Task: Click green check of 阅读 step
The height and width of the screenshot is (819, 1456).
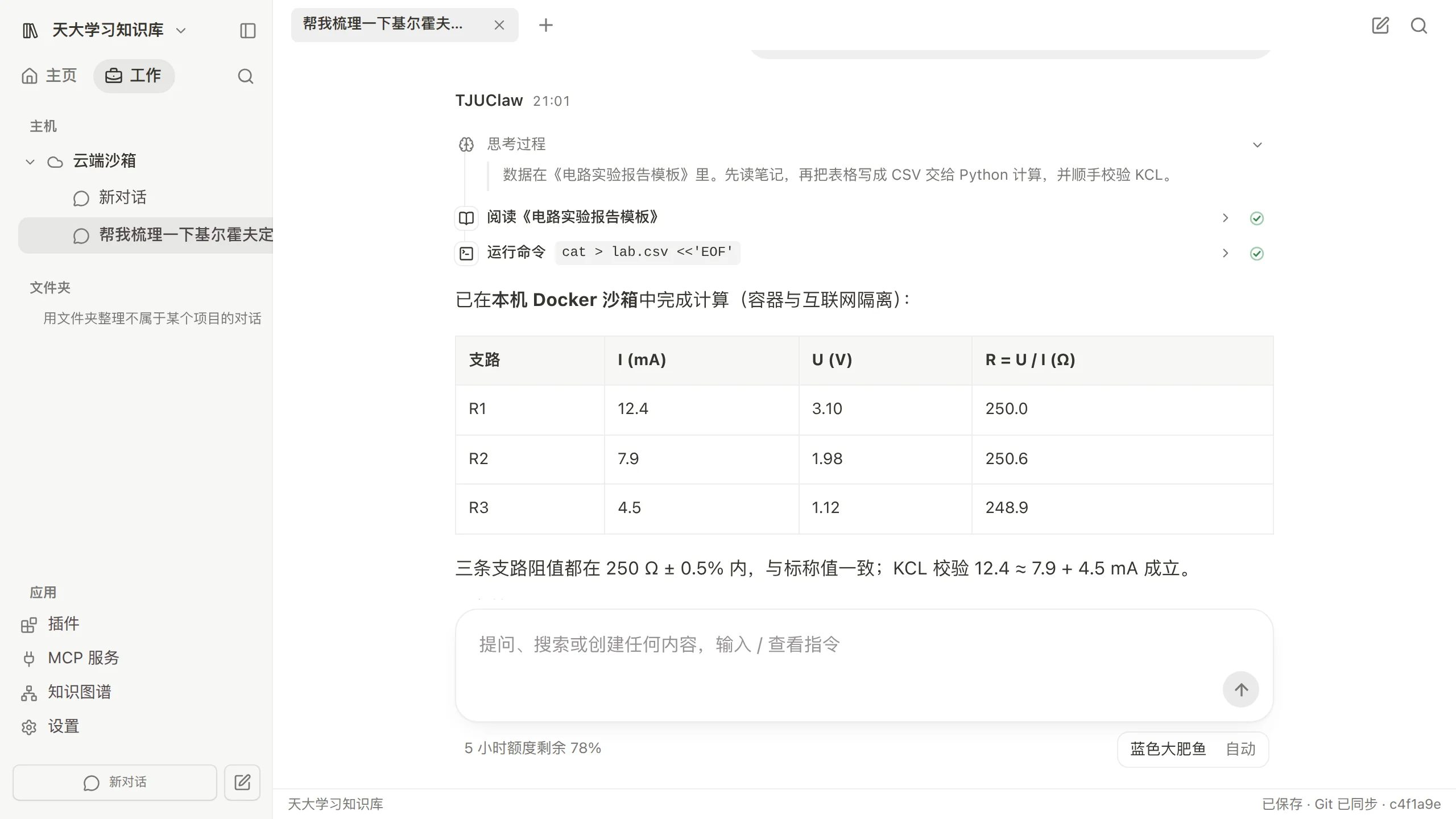Action: (x=1257, y=218)
